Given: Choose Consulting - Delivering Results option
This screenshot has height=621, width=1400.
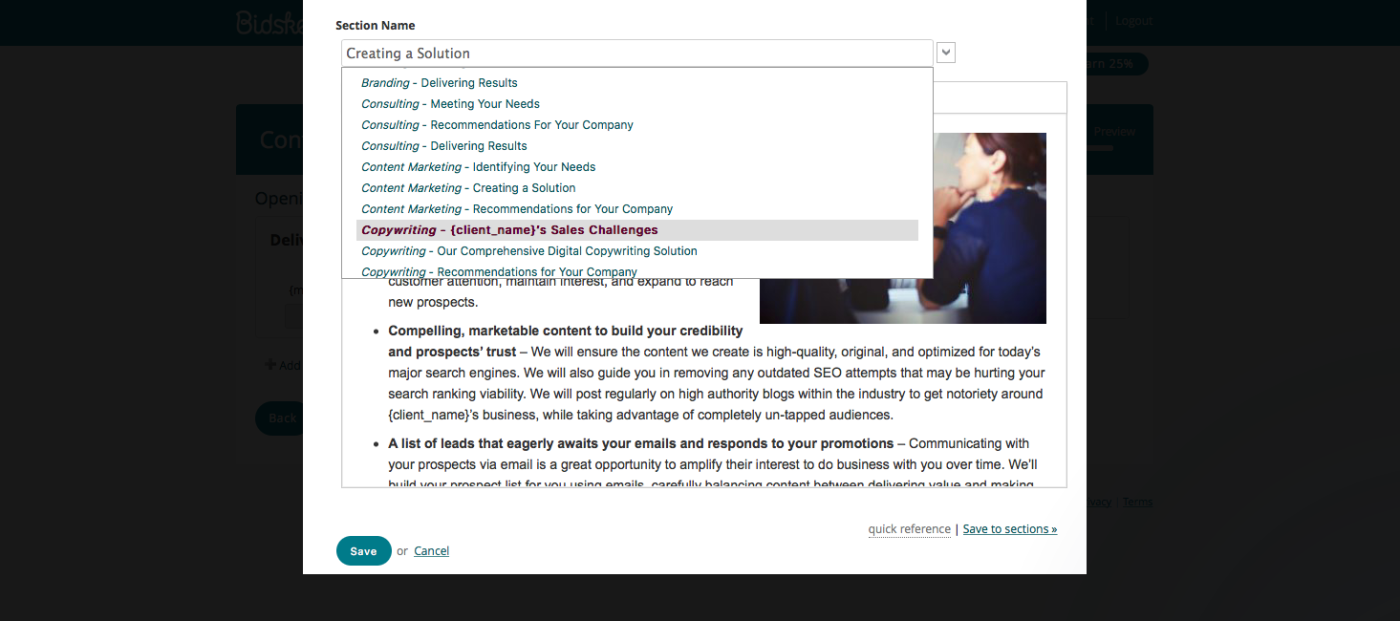Looking at the screenshot, I should [x=444, y=146].
